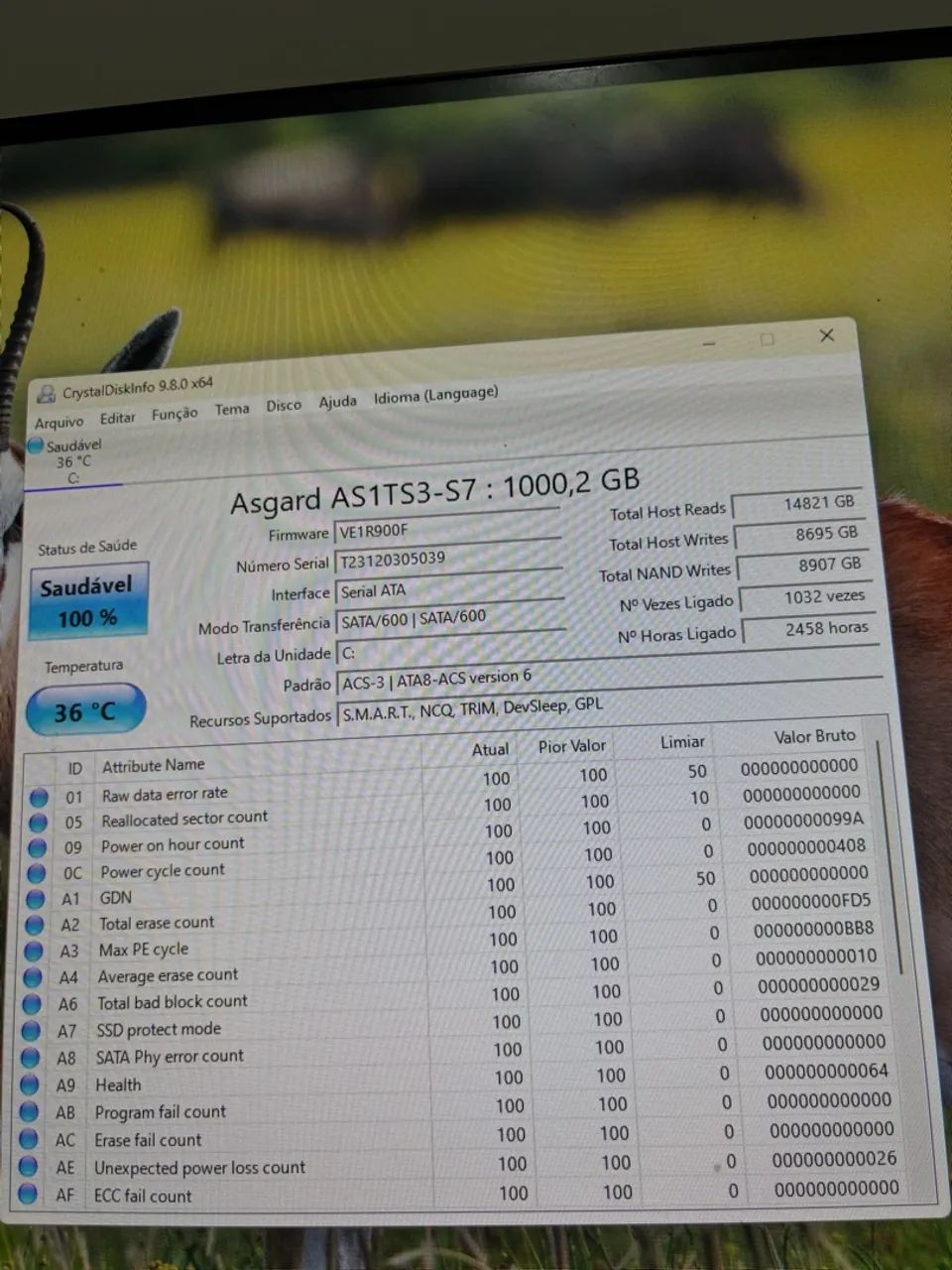Click the Atual column header

[x=491, y=749]
